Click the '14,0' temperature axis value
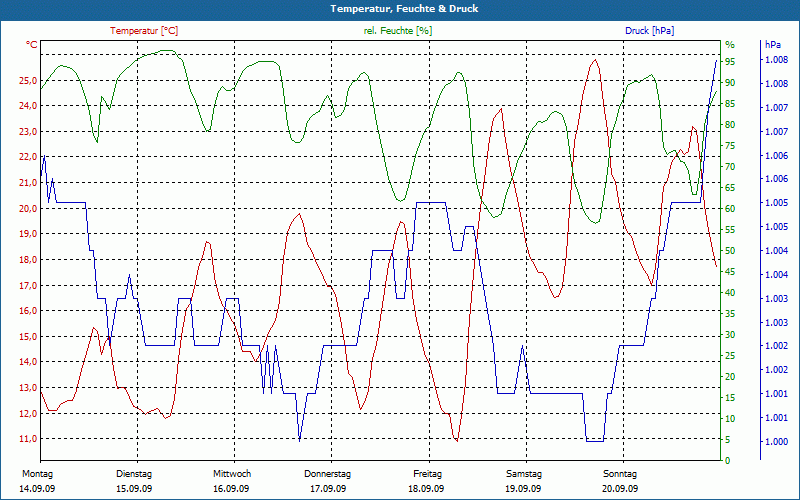800x500 pixels. click(x=28, y=362)
